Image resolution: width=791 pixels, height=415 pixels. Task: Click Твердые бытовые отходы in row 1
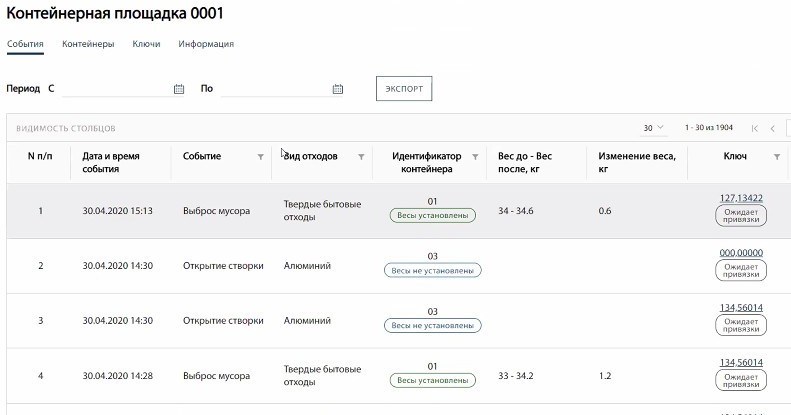click(322, 211)
